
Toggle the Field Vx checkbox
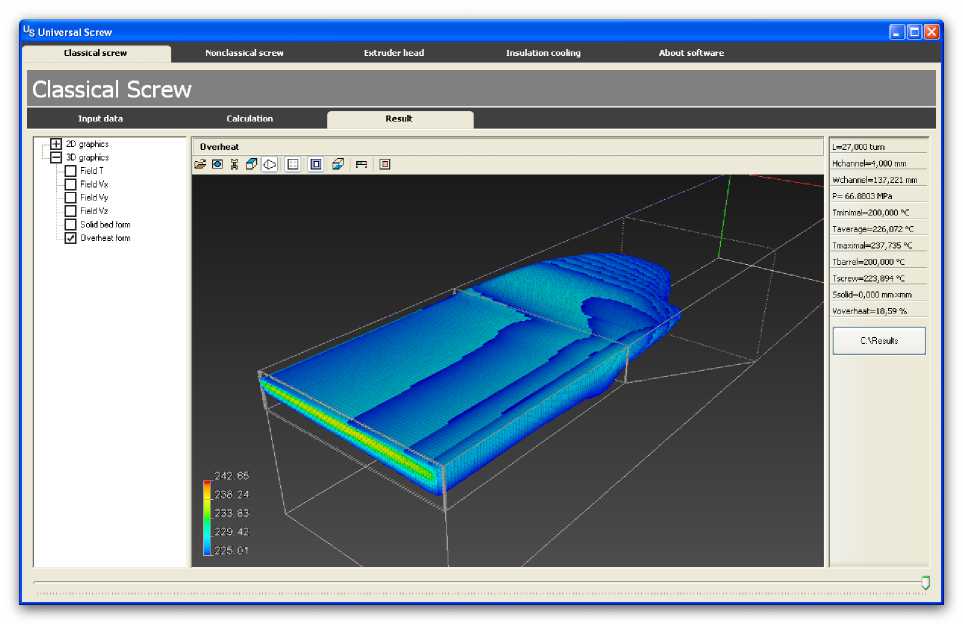click(70, 184)
